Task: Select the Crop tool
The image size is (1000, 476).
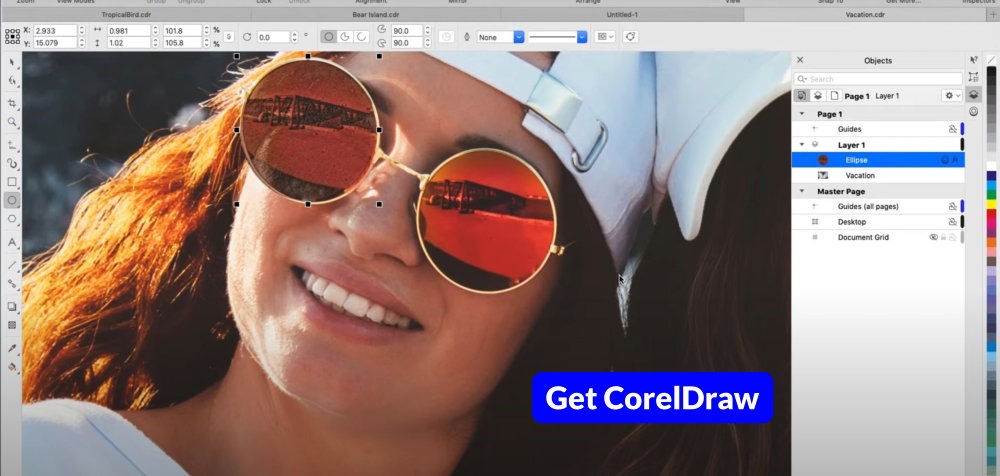Action: [11, 103]
